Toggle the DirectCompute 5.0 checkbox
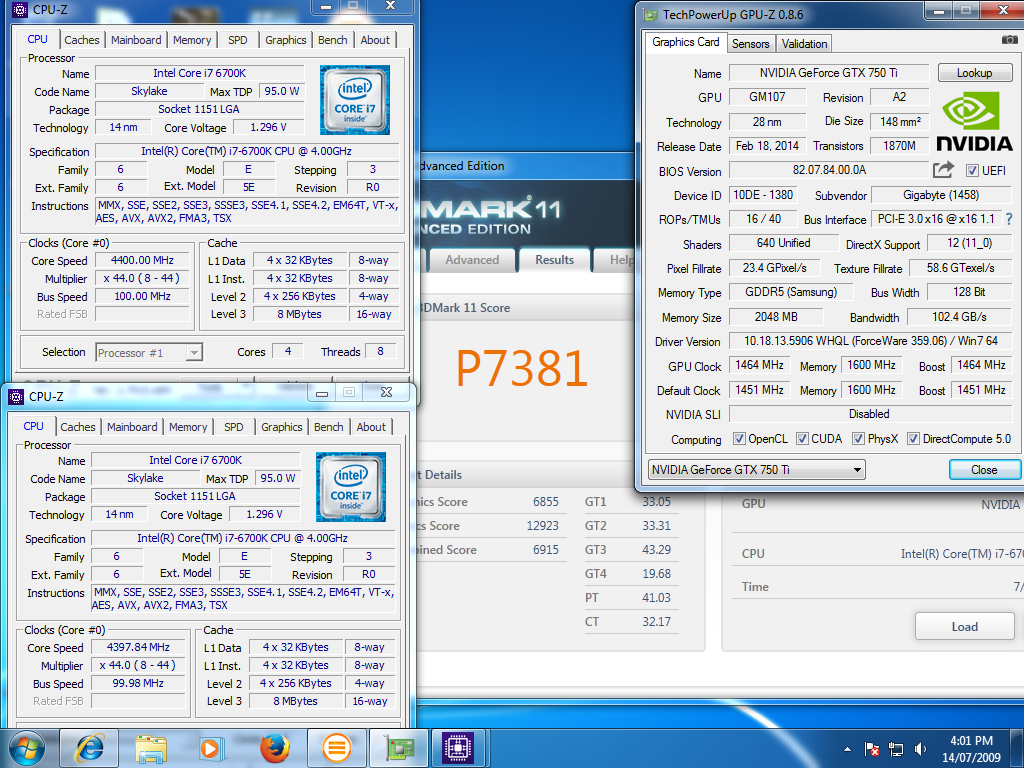 click(914, 438)
